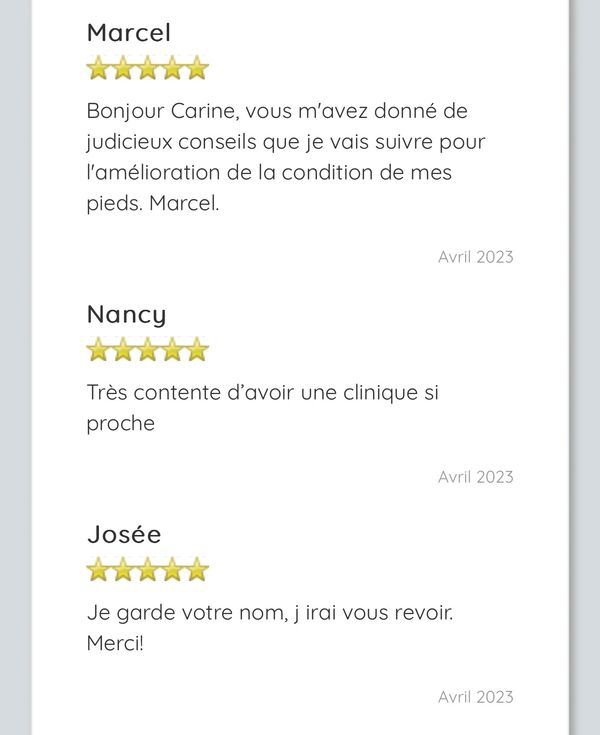Click the third star in Josée's rating
This screenshot has height=735, width=600.
(148, 570)
